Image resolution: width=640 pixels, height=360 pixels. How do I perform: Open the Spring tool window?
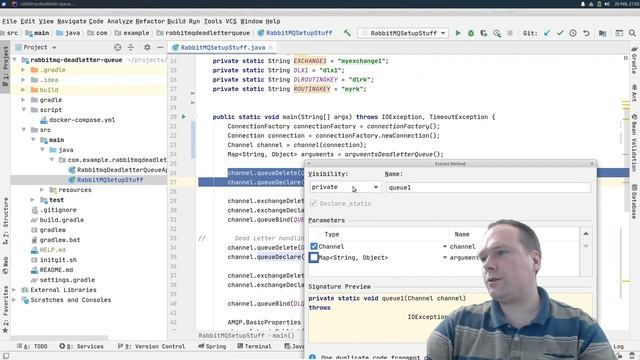(x=212, y=346)
